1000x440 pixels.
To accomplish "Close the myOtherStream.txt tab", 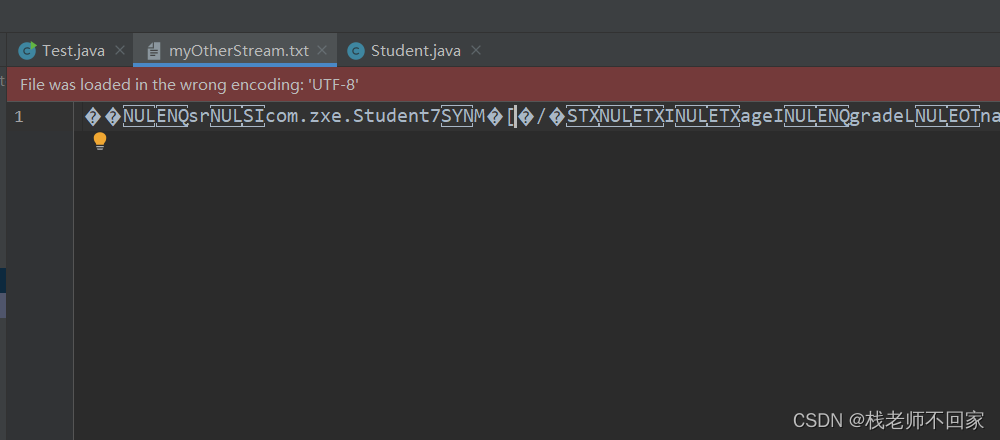I will click(x=322, y=50).
